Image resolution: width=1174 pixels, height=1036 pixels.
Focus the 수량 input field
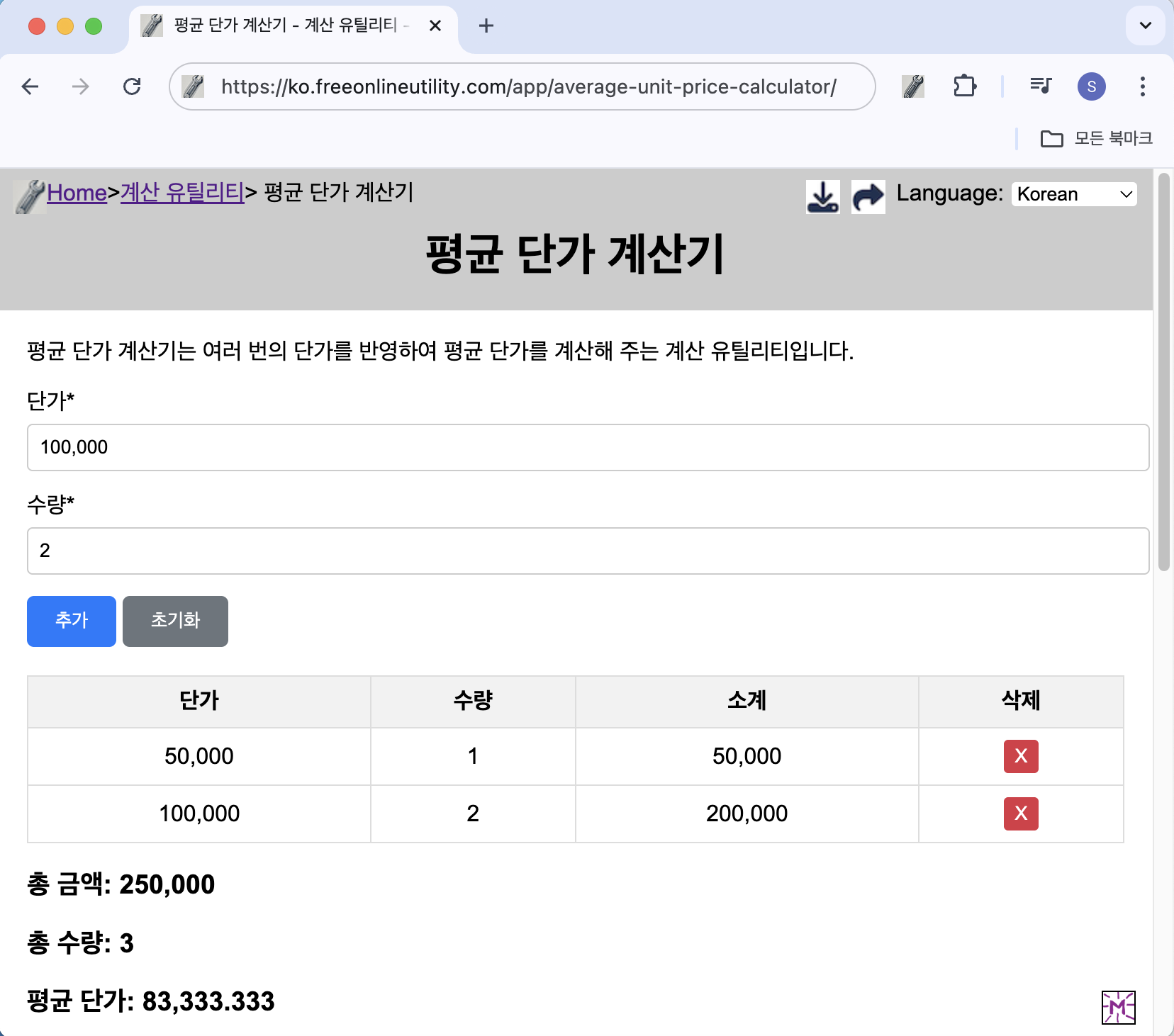pos(588,551)
